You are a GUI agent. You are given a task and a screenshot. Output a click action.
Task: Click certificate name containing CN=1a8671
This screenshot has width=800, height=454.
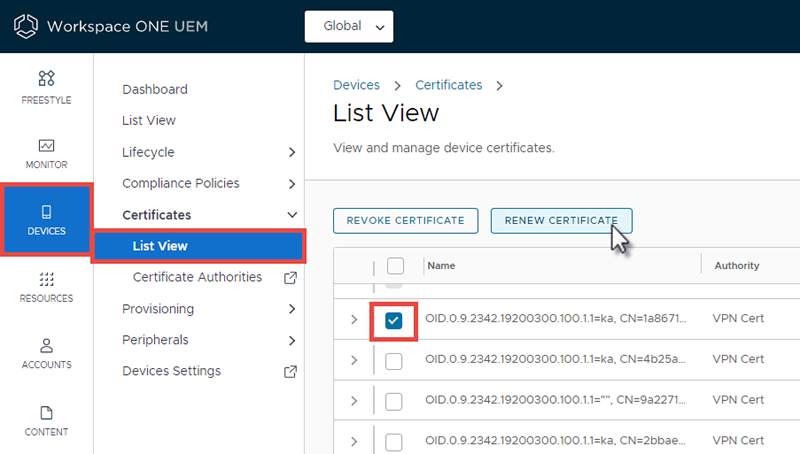coord(556,318)
